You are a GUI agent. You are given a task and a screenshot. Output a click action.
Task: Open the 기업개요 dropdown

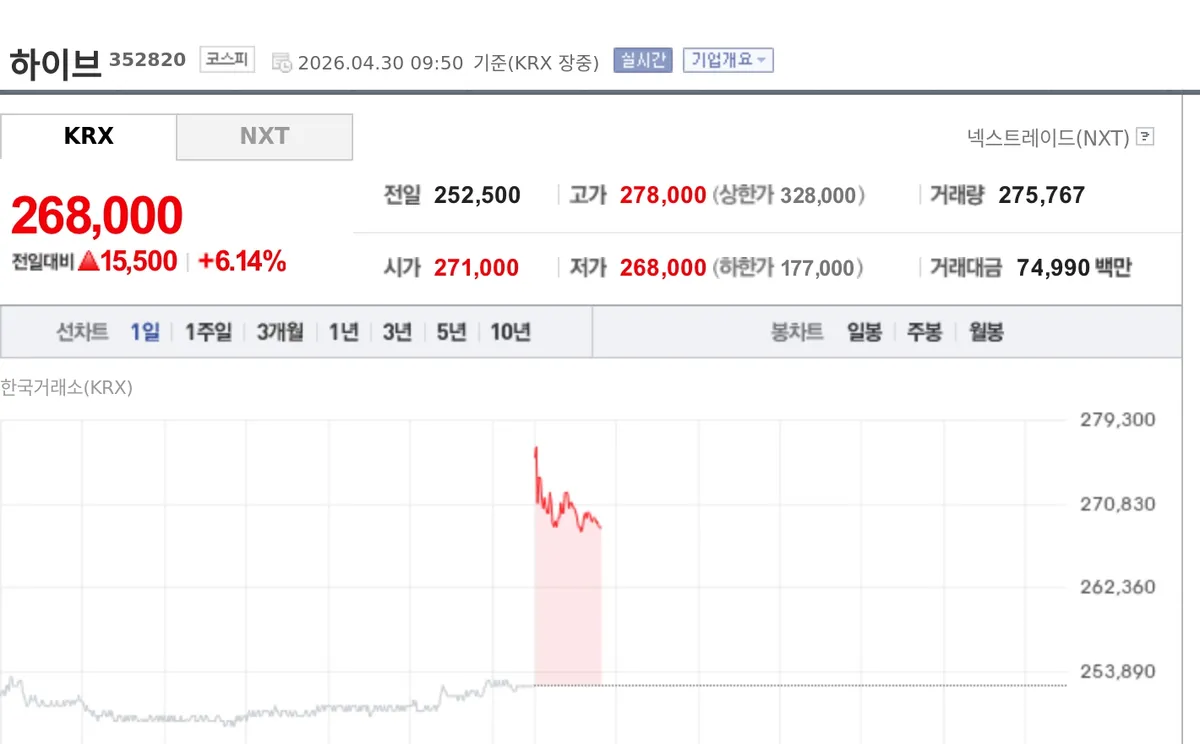click(728, 60)
